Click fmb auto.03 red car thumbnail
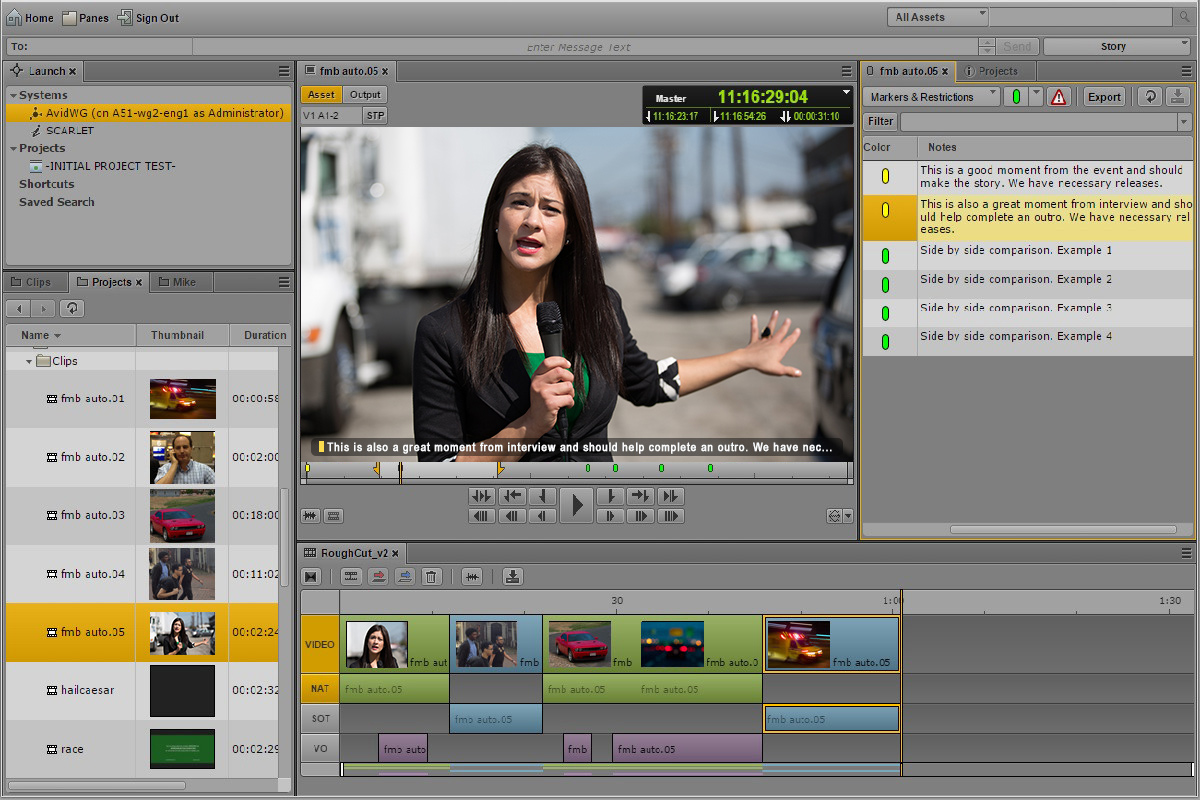 point(183,516)
